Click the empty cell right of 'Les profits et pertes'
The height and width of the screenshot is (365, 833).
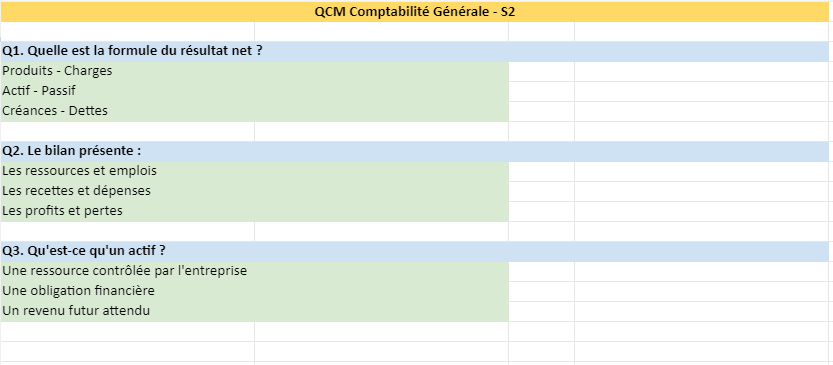click(x=541, y=211)
